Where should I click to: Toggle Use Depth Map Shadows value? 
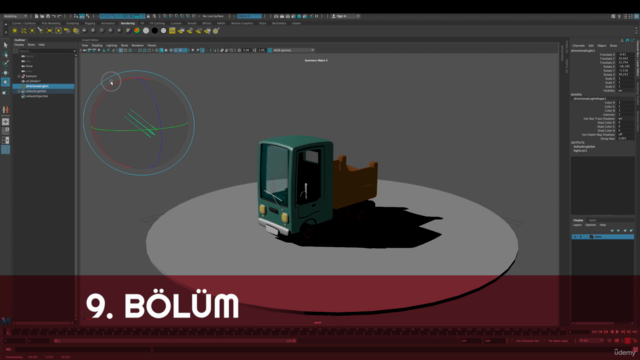626,135
